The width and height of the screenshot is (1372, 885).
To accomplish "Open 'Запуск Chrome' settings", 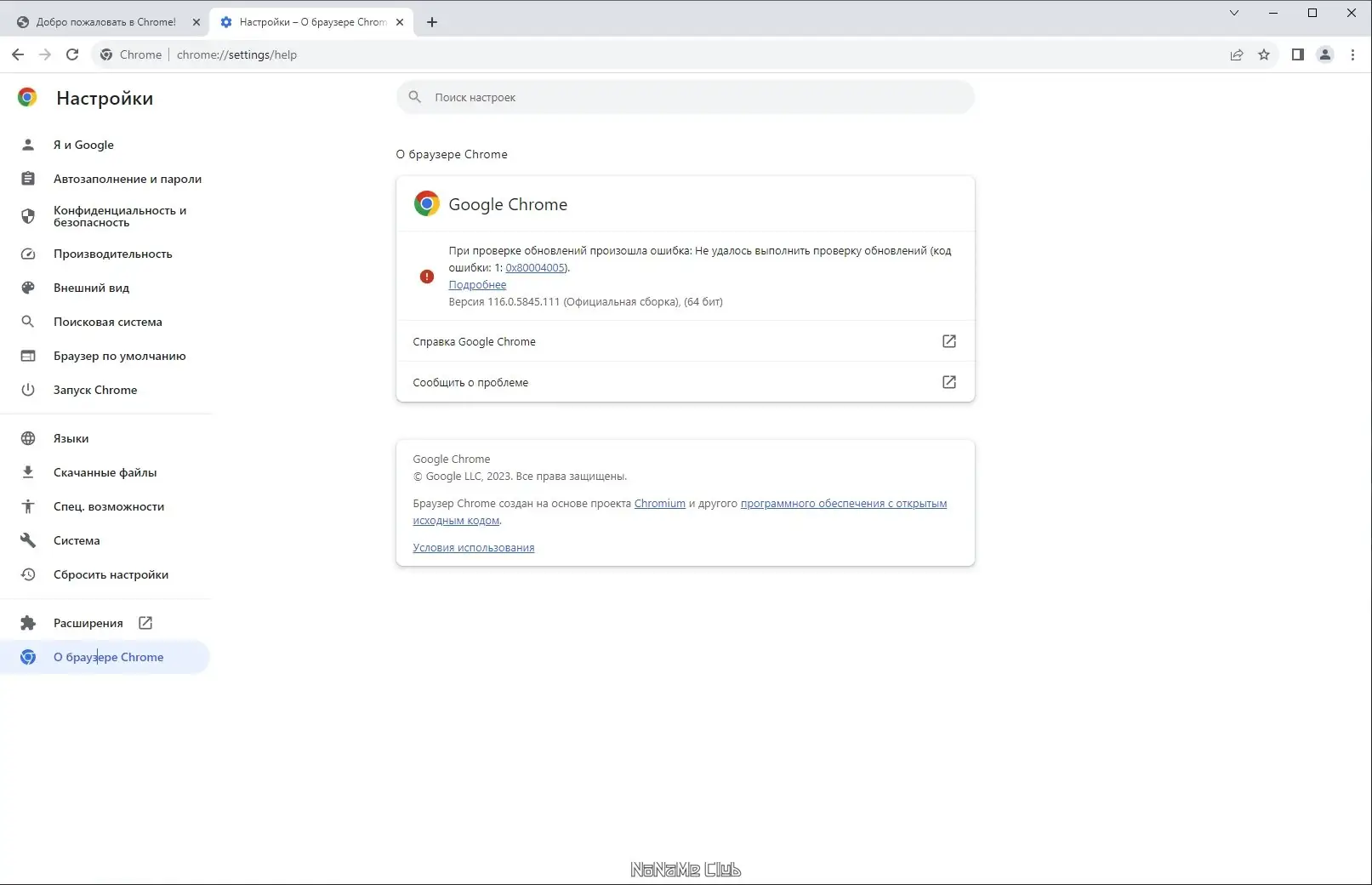I will point(105,390).
